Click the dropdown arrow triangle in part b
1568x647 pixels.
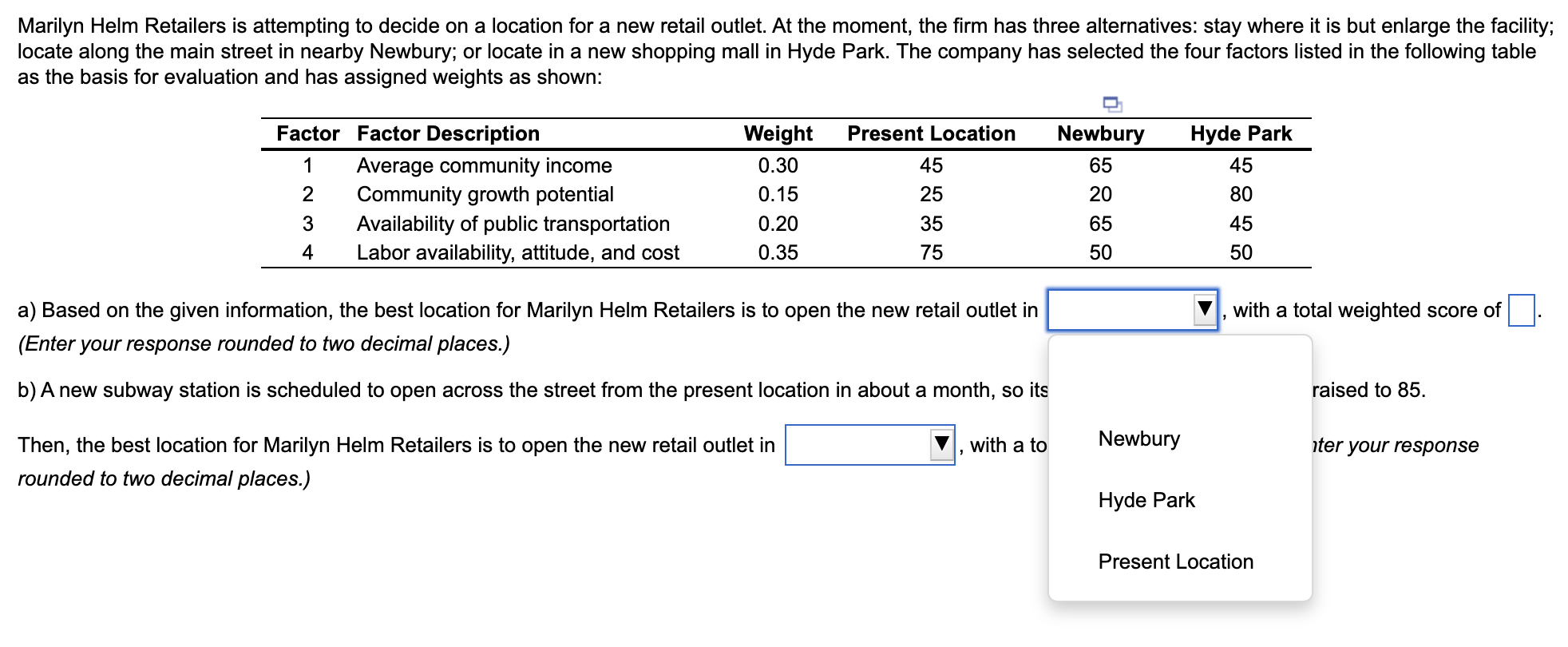coord(940,445)
